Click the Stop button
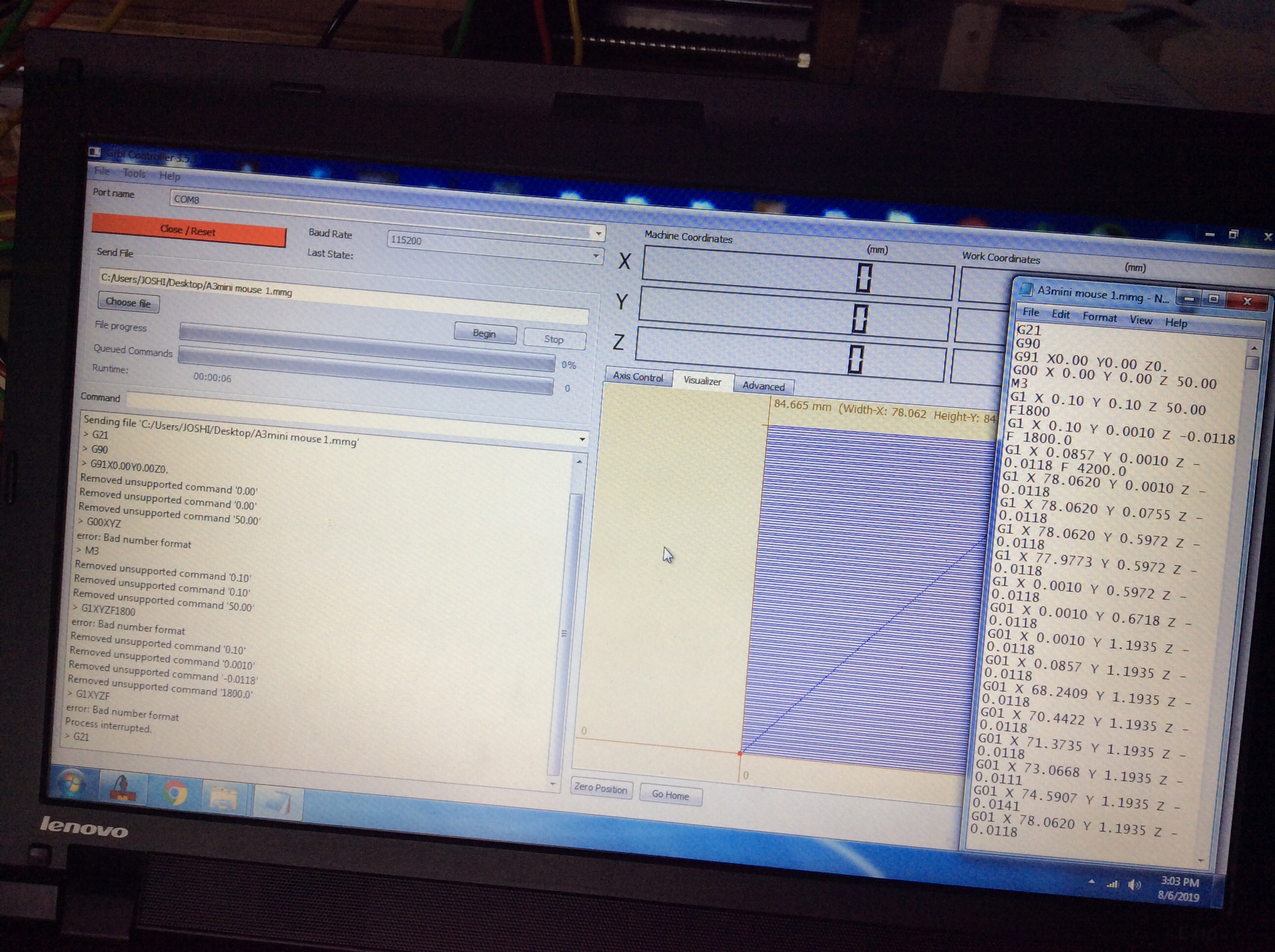The width and height of the screenshot is (1275, 952). 554,339
